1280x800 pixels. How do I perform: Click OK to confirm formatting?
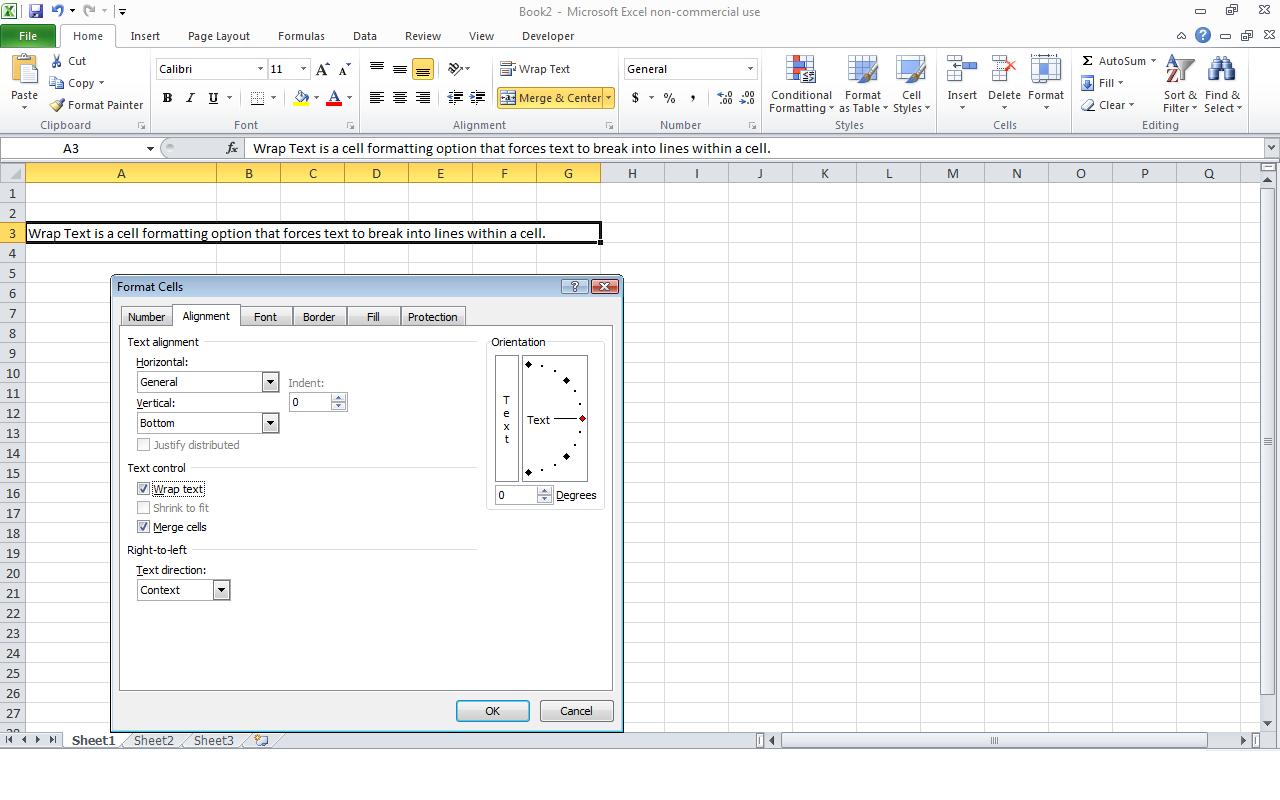coord(492,711)
